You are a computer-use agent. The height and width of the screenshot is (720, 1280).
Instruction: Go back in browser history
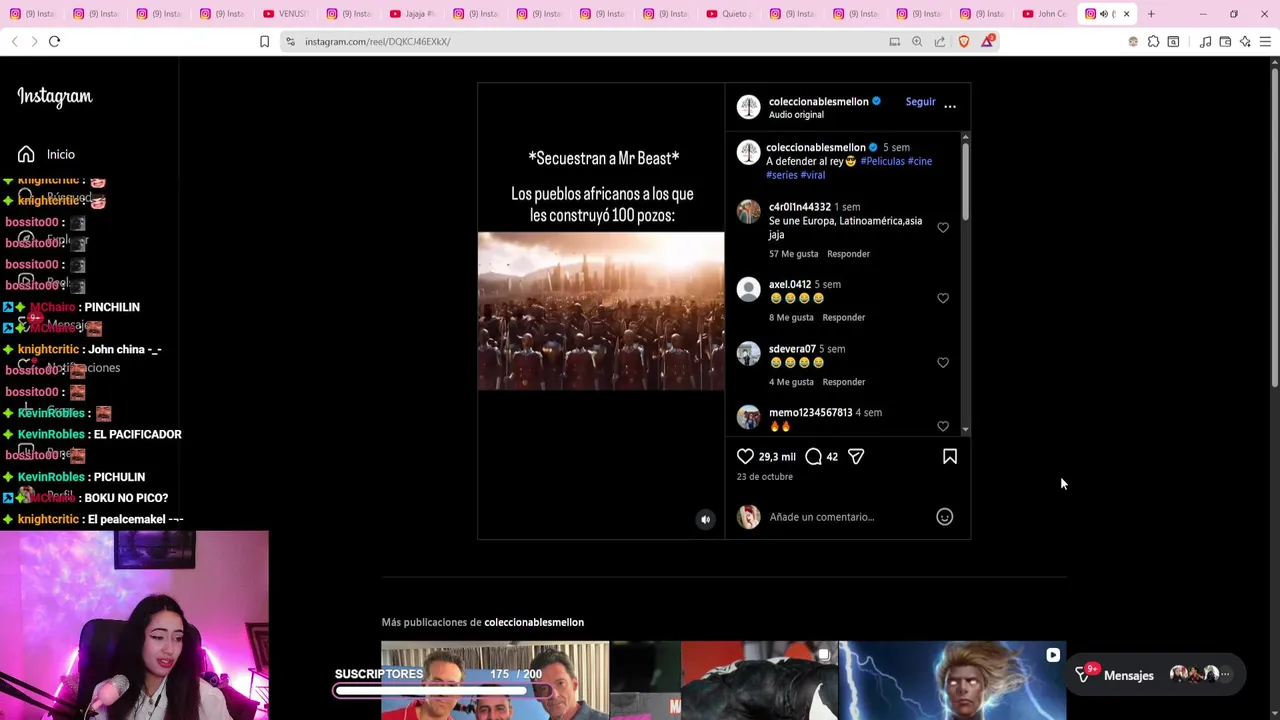[x=14, y=41]
